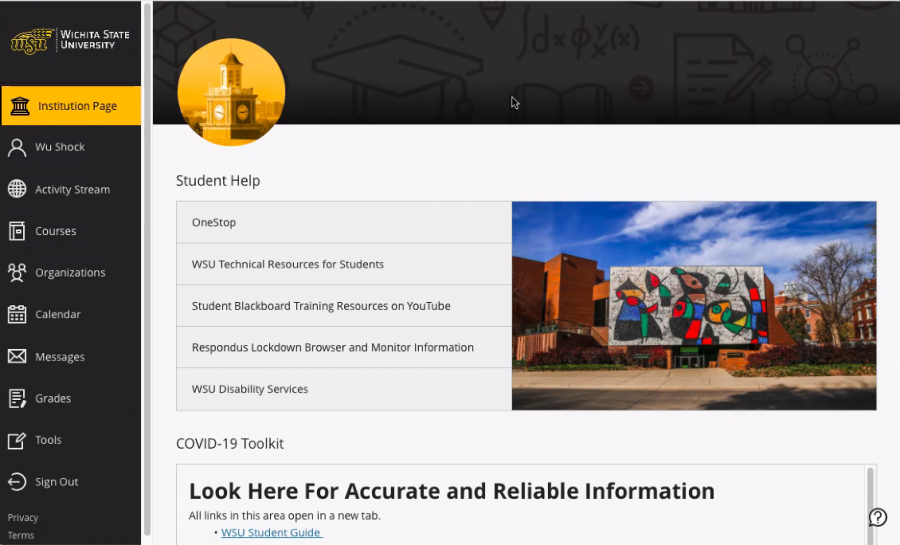Open the Activity Stream label
Viewport: 900px width, 545px height.
72,189
